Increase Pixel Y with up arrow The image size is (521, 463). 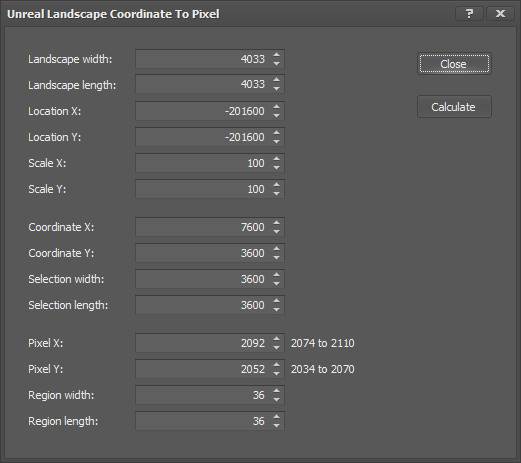(x=276, y=365)
